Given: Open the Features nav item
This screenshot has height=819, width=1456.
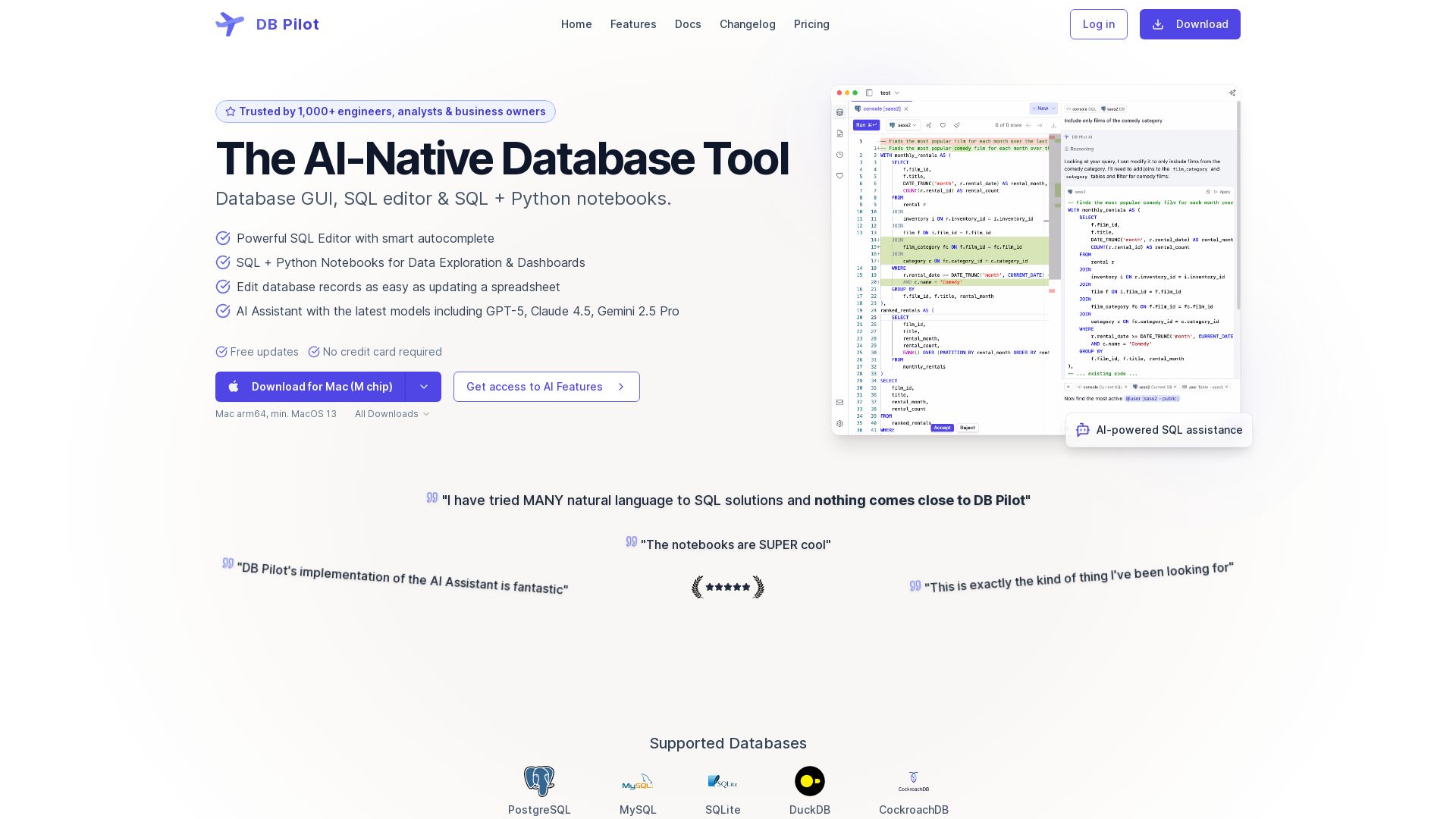Looking at the screenshot, I should click(633, 24).
